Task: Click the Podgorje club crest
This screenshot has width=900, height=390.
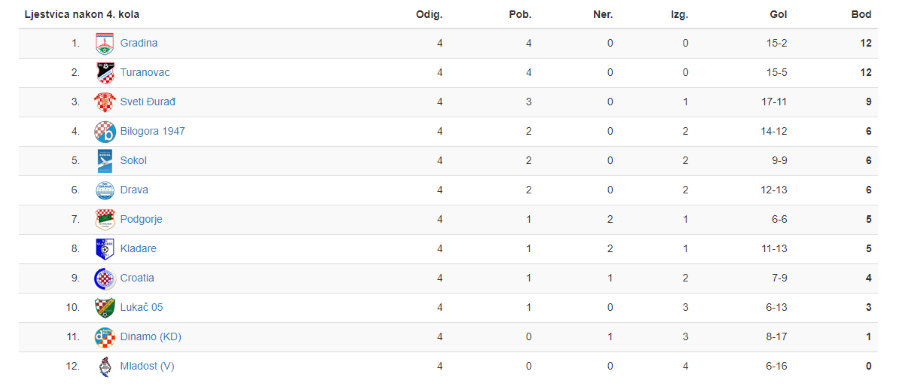Action: click(x=104, y=219)
